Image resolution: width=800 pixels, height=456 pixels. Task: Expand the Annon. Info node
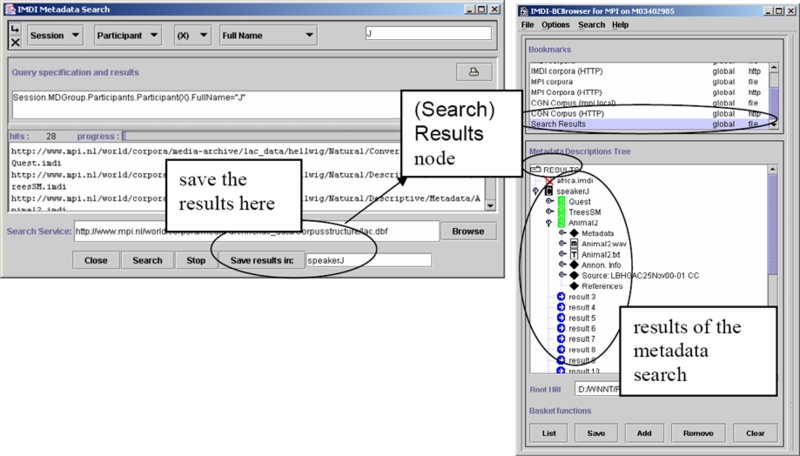tap(562, 265)
